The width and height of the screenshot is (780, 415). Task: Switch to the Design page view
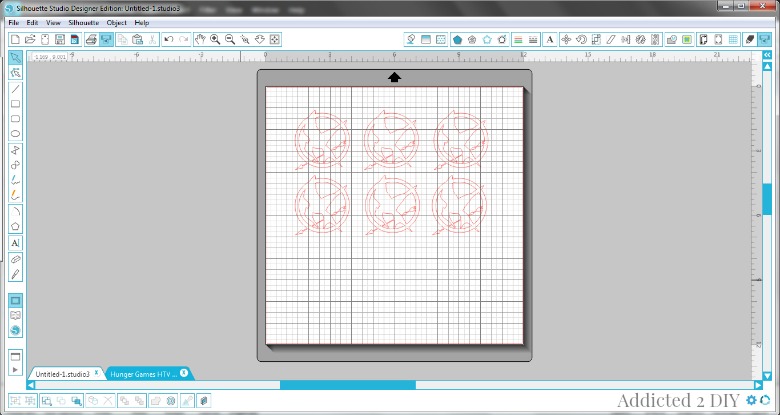(x=15, y=301)
